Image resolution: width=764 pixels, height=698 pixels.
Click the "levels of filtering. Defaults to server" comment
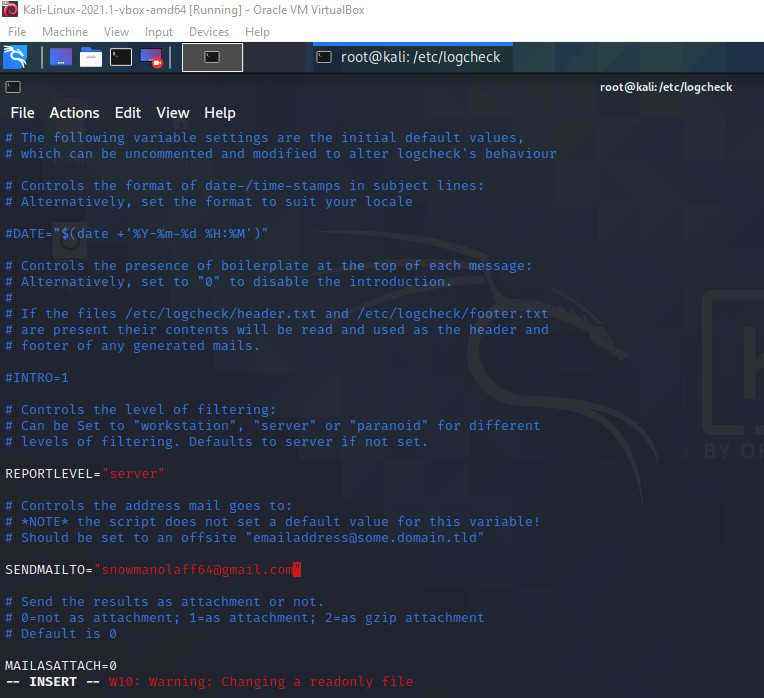[x=216, y=441]
